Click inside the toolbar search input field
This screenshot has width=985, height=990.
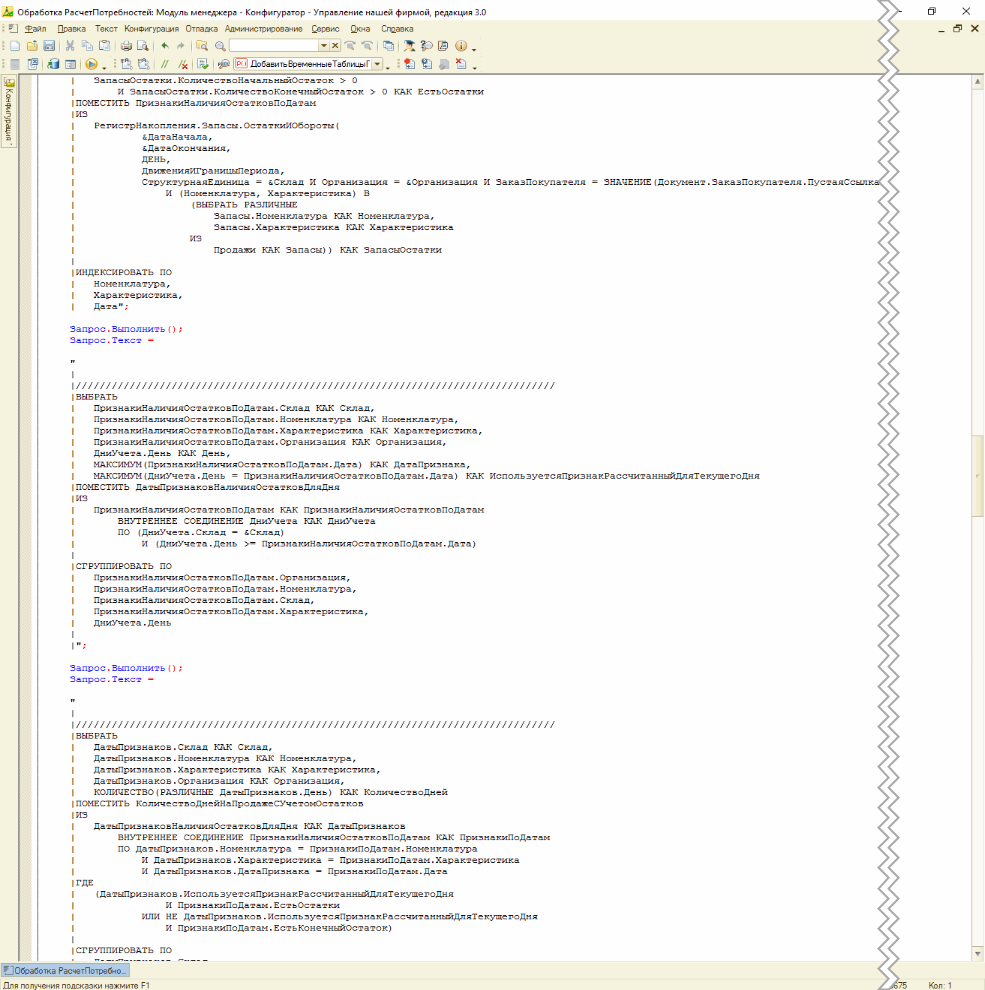point(273,46)
